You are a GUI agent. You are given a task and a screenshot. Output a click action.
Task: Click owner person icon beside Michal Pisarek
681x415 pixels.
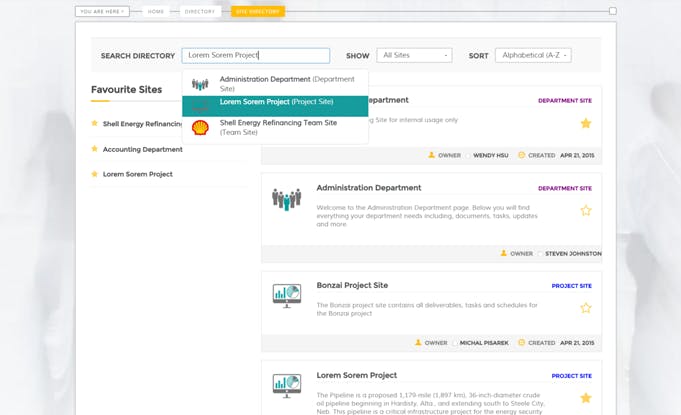tap(418, 343)
